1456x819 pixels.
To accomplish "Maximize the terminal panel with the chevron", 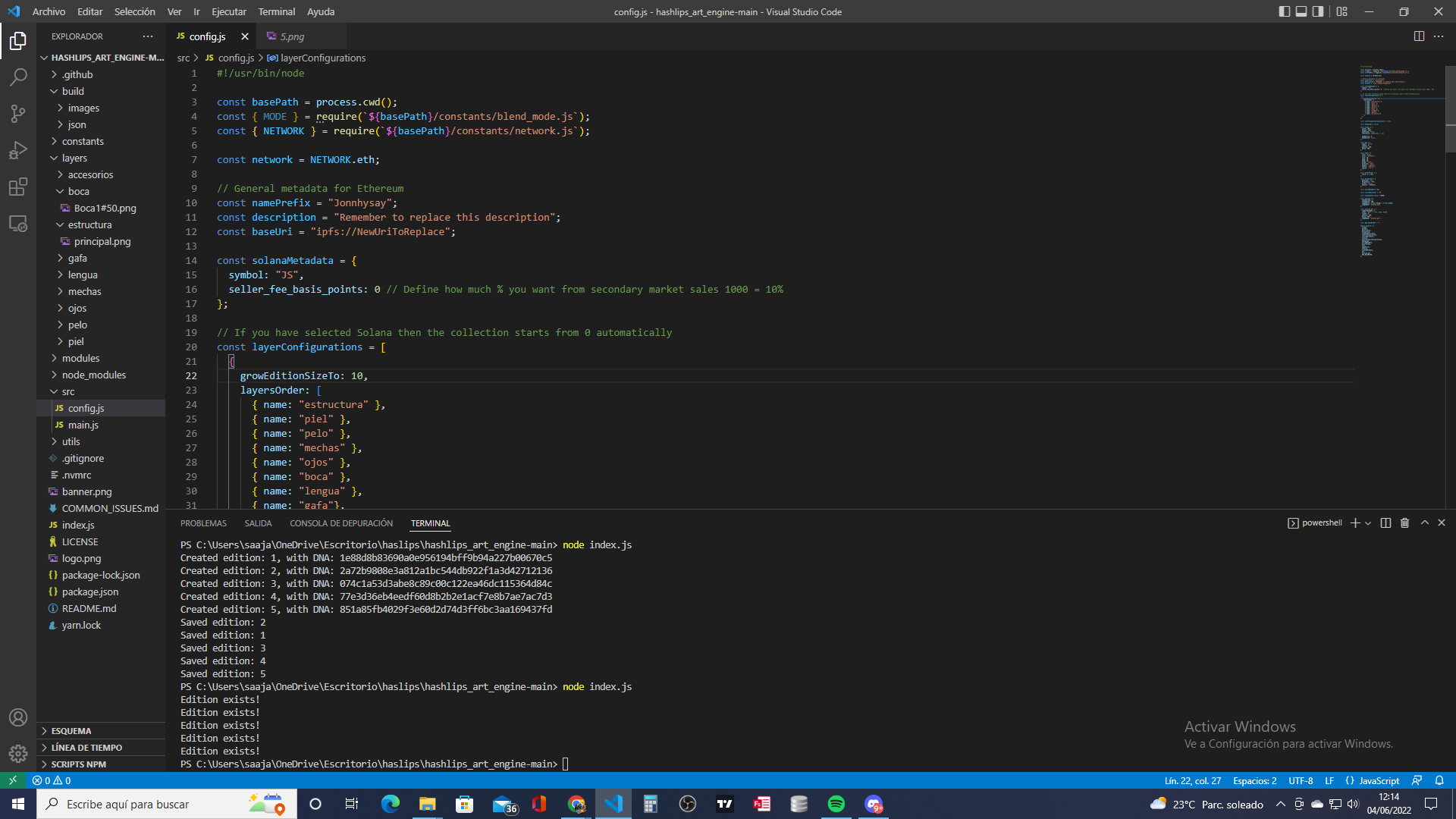I will pos(1425,522).
